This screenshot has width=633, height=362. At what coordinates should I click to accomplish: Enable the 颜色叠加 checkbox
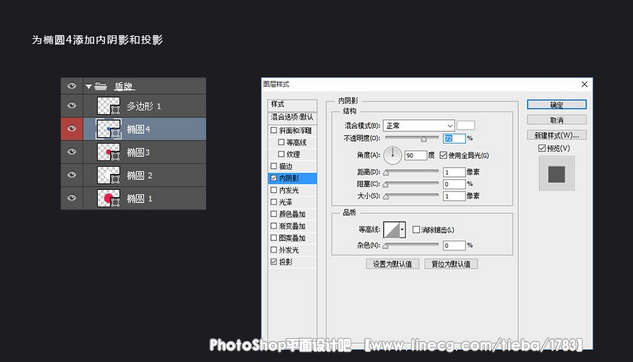pos(274,214)
